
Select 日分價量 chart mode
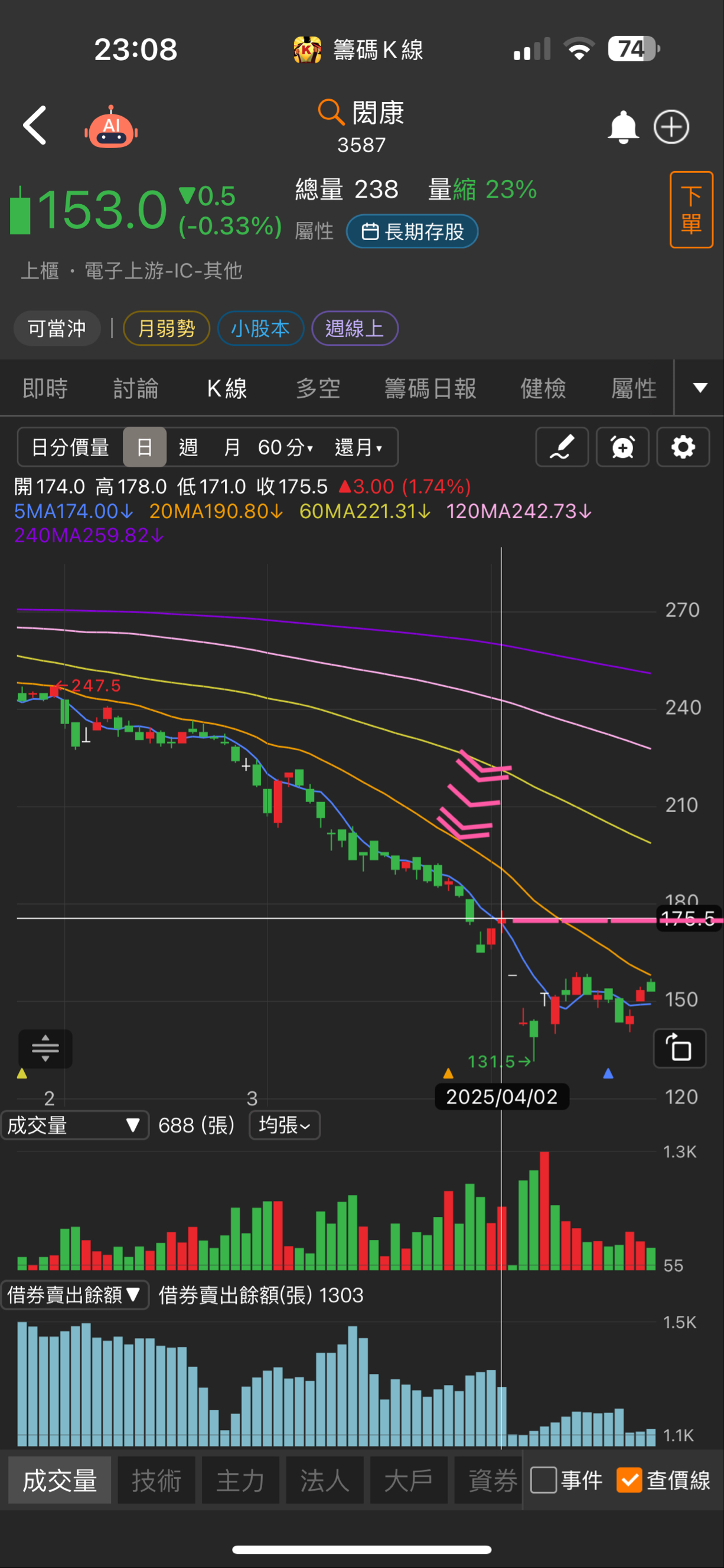(x=70, y=447)
